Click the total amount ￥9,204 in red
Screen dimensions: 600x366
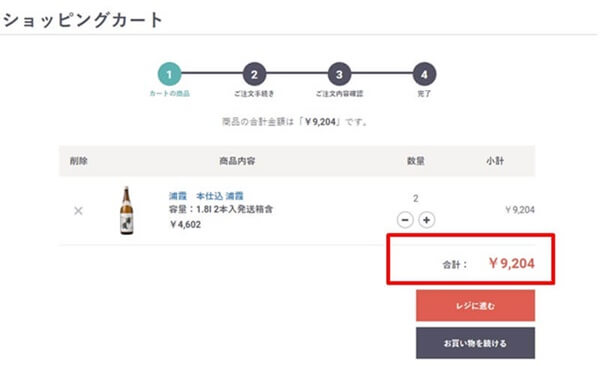(x=512, y=263)
